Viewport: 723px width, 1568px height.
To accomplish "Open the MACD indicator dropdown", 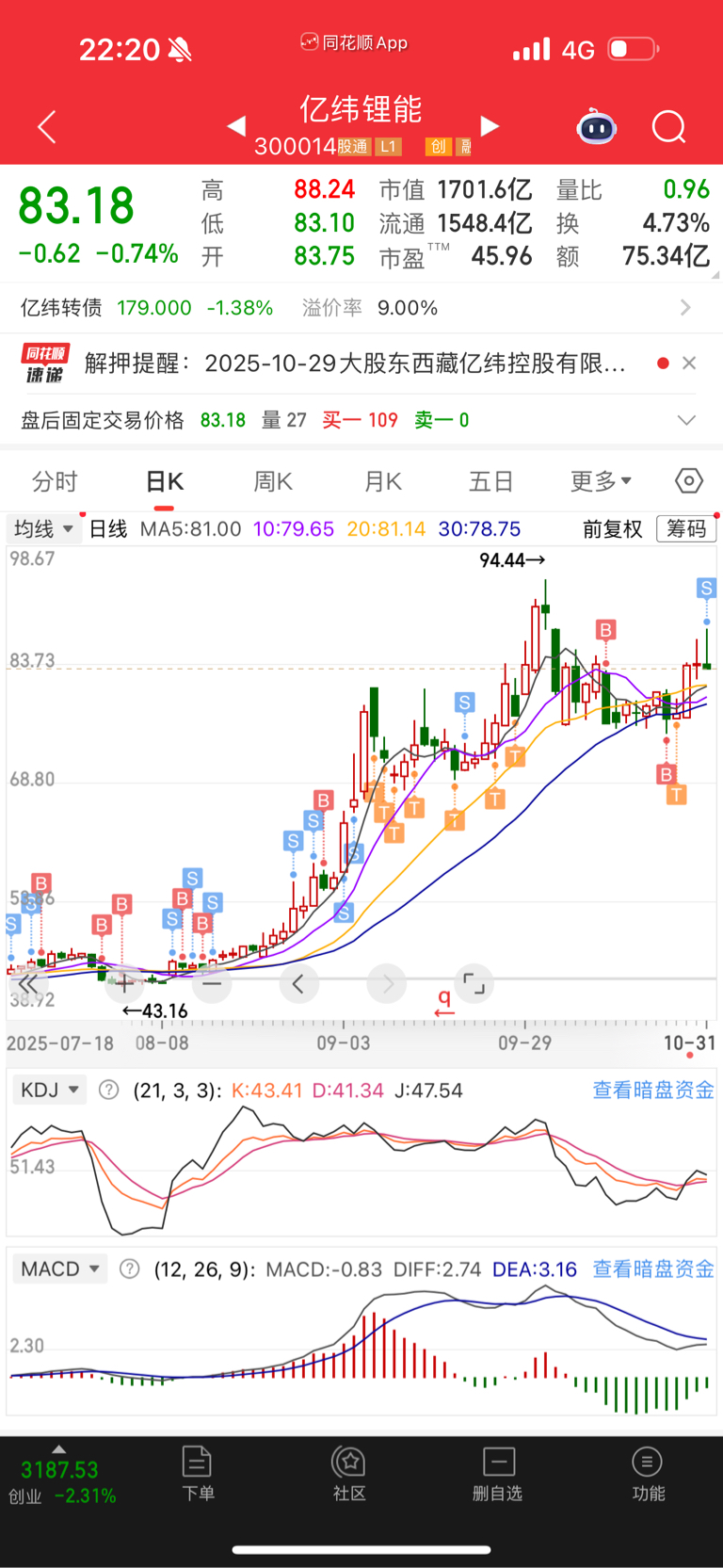I will click(x=59, y=1269).
